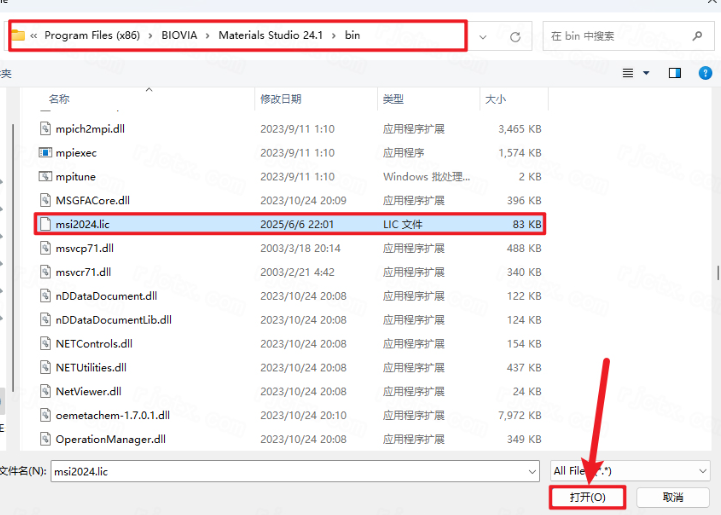Expand the view options dropdown arrow

[x=647, y=73]
